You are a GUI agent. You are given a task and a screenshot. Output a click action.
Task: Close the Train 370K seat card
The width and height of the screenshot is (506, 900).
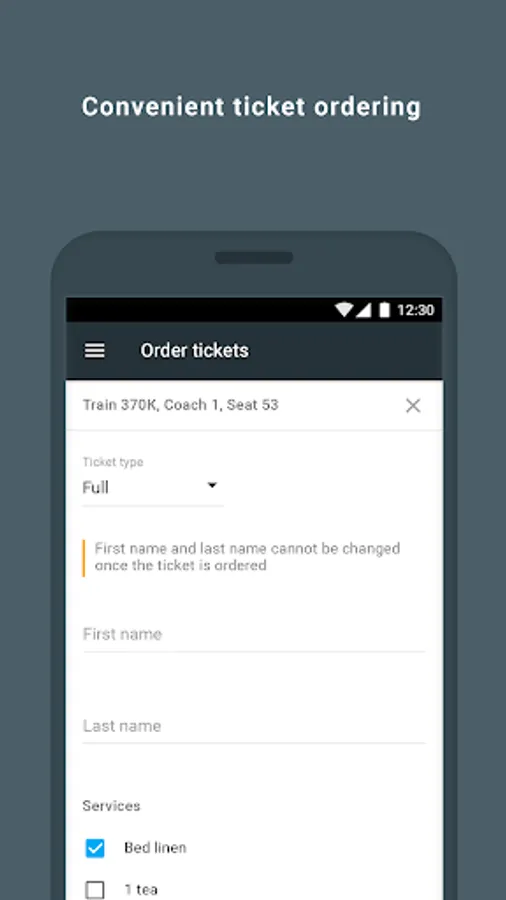[413, 405]
